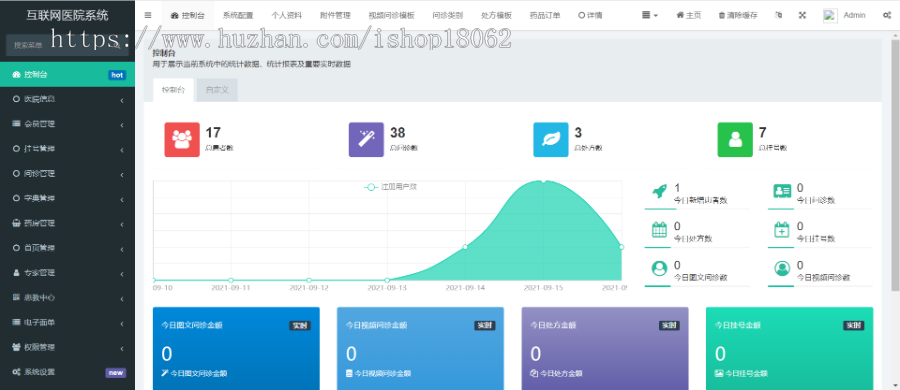Image resolution: width=900 pixels, height=390 pixels.
Task: Click the hot badge beside 控制台
Action: pyautogui.click(x=117, y=75)
